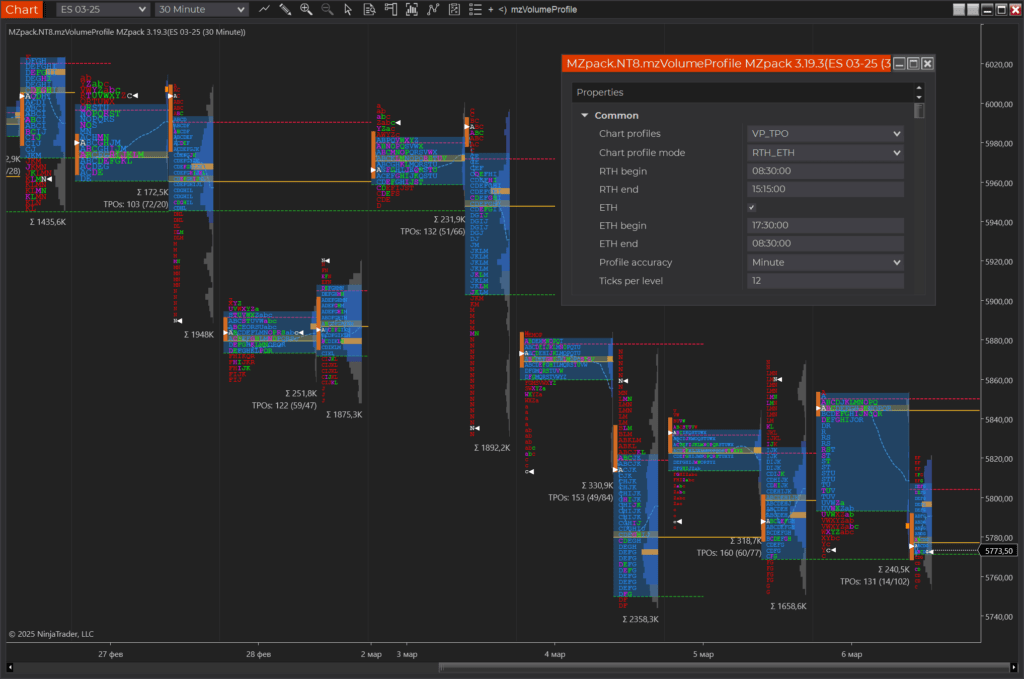This screenshot has height=679, width=1024.
Task: Open the 30 Minute interval selector
Action: tap(201, 9)
